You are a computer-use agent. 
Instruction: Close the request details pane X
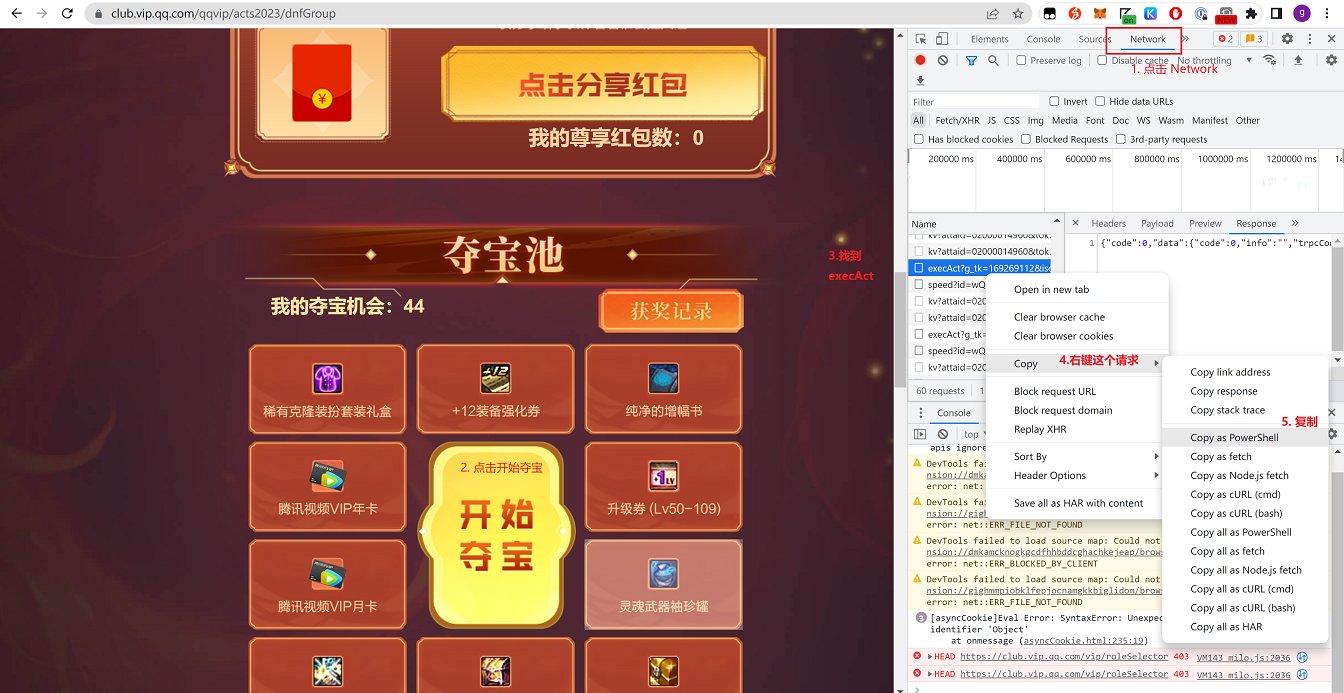pos(1075,223)
